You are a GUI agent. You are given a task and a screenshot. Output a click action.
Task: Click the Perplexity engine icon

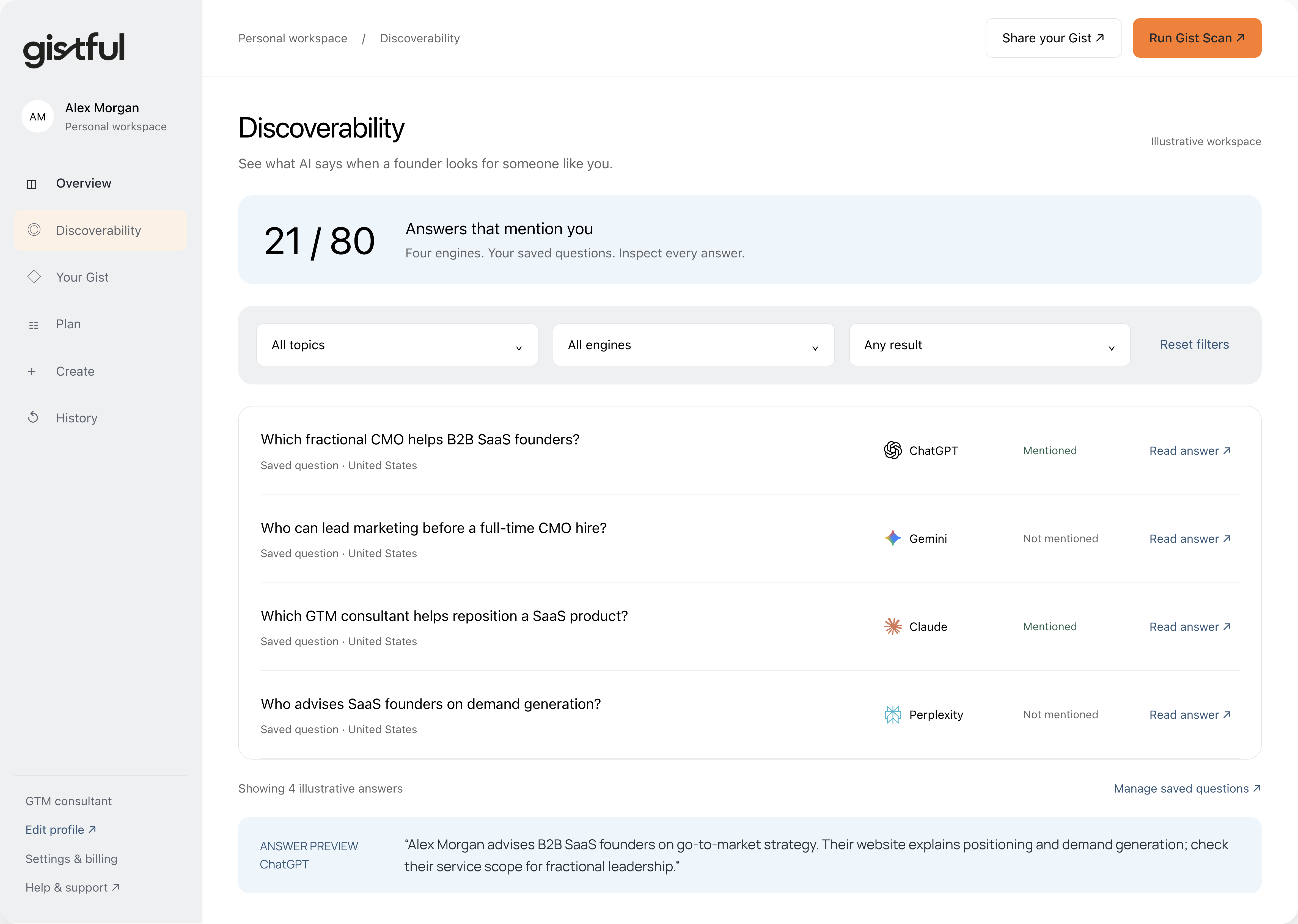point(892,715)
